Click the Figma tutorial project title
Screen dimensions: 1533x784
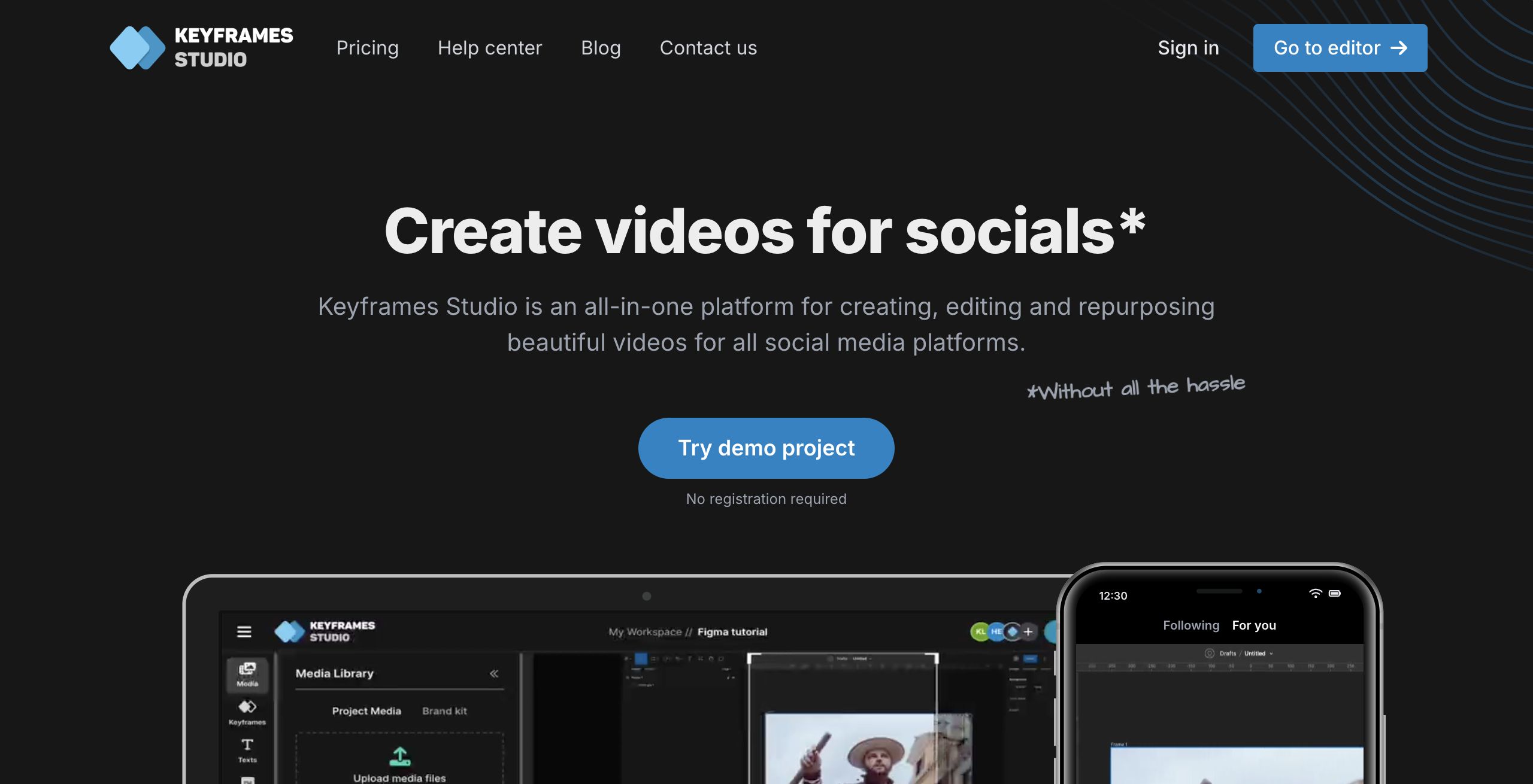pos(732,632)
